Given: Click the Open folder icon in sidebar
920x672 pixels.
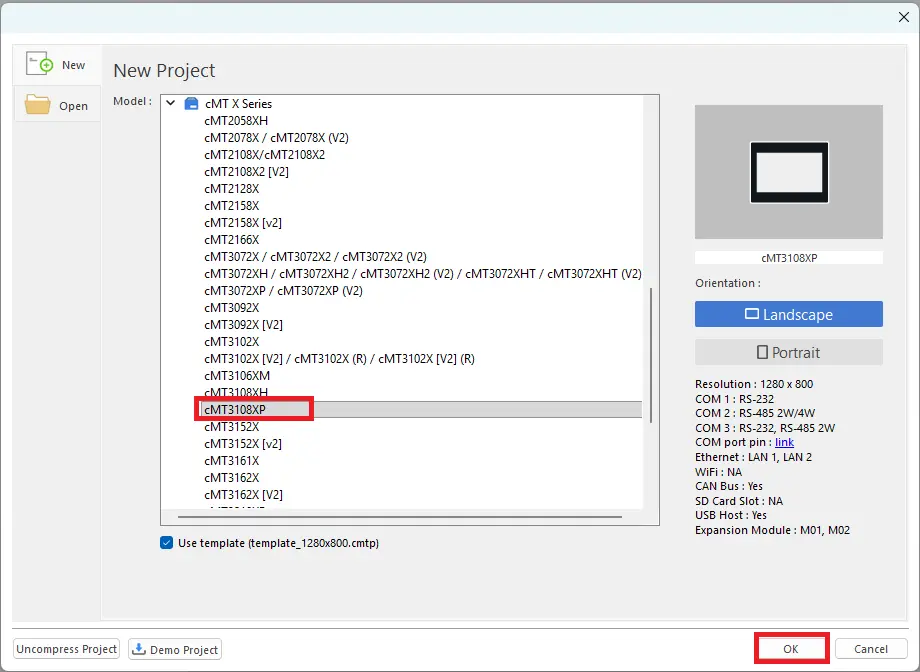Looking at the screenshot, I should (38, 104).
